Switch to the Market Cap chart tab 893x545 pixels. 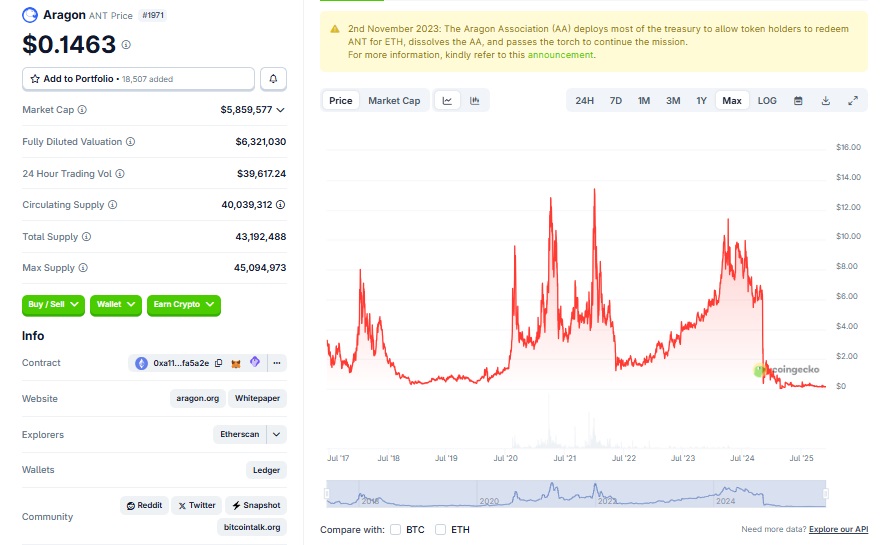coord(394,101)
